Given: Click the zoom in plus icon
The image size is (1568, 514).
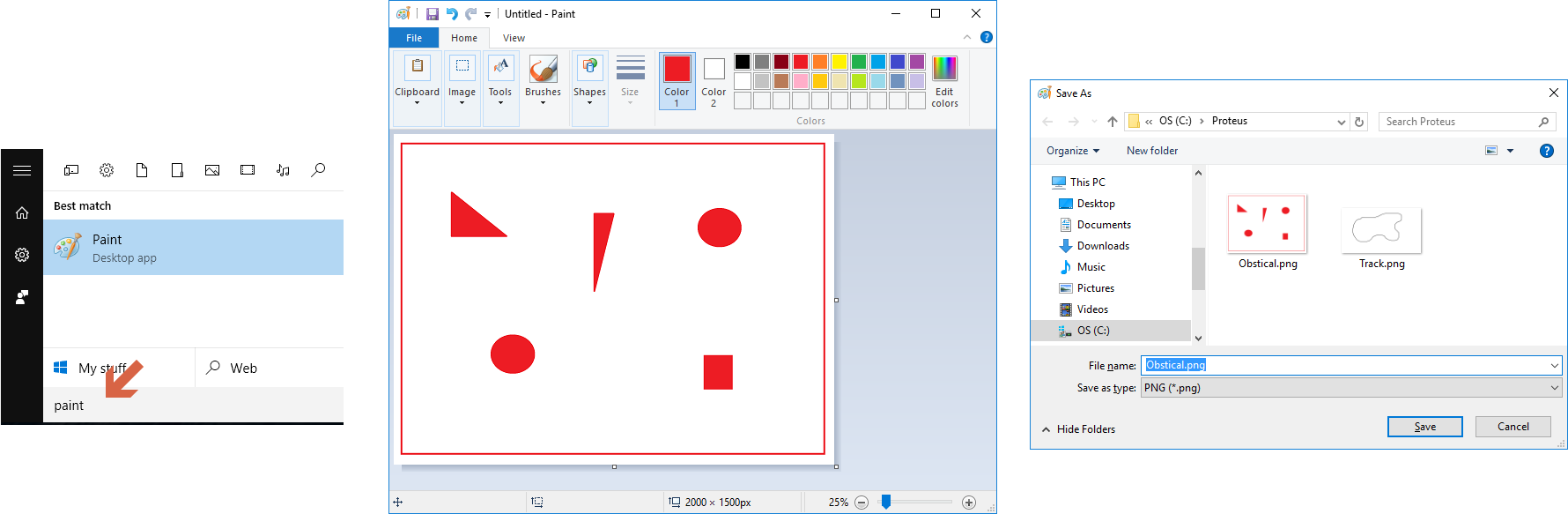Looking at the screenshot, I should tap(969, 503).
